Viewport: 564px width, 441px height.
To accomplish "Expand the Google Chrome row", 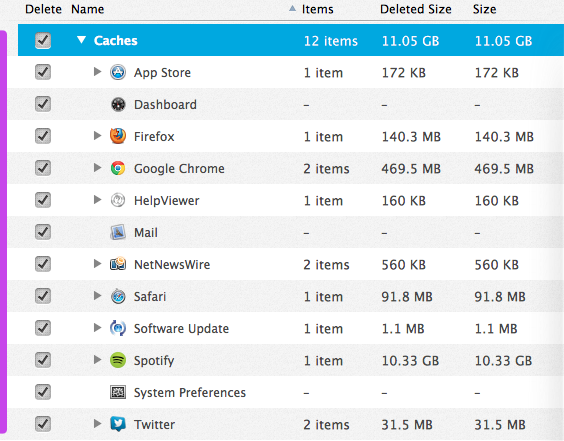I will coord(97,167).
